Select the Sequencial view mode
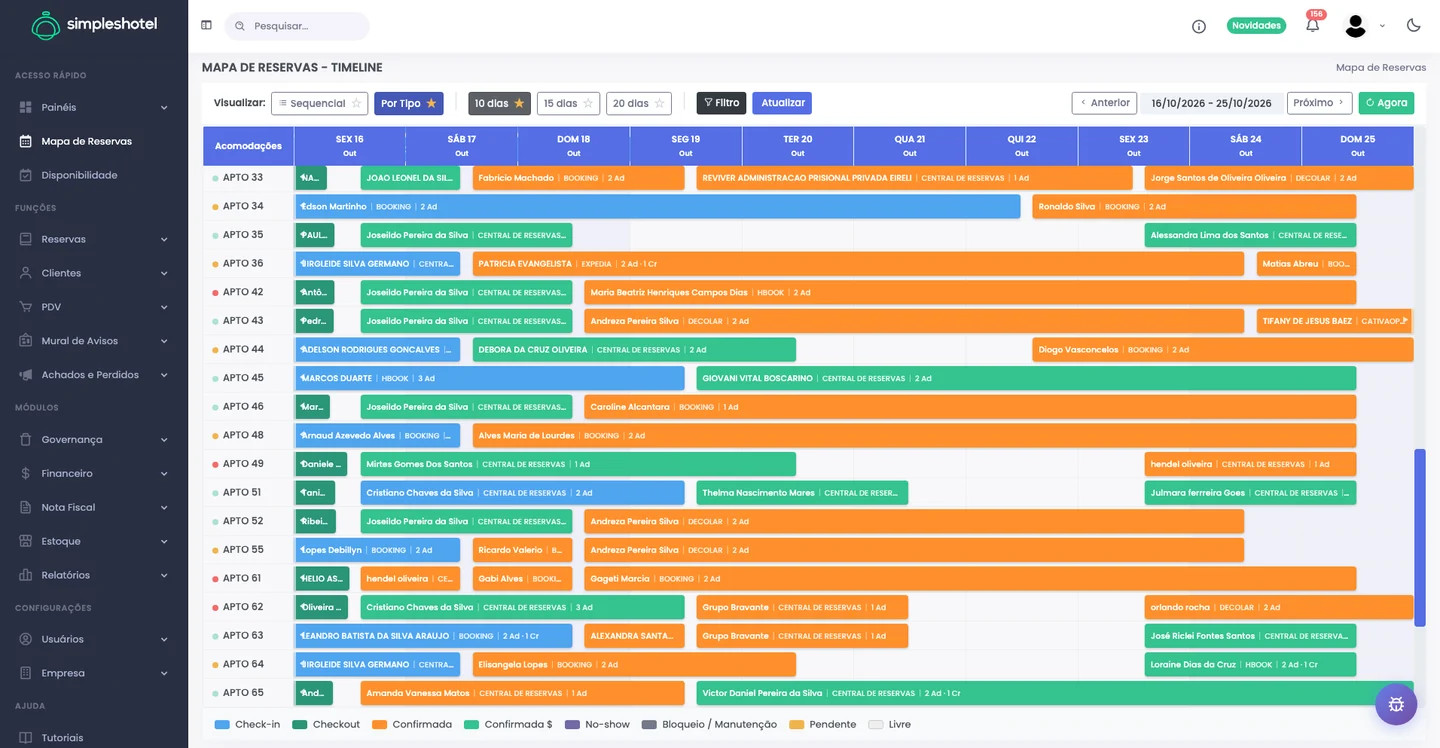 [x=320, y=103]
